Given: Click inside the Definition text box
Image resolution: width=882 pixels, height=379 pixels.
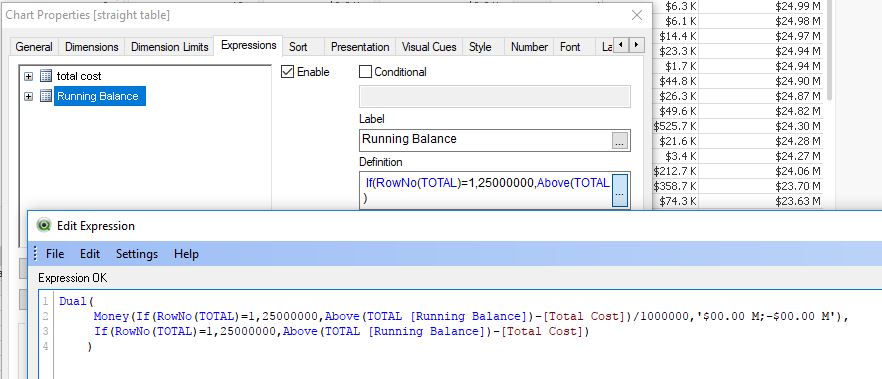Looking at the screenshot, I should (x=485, y=191).
